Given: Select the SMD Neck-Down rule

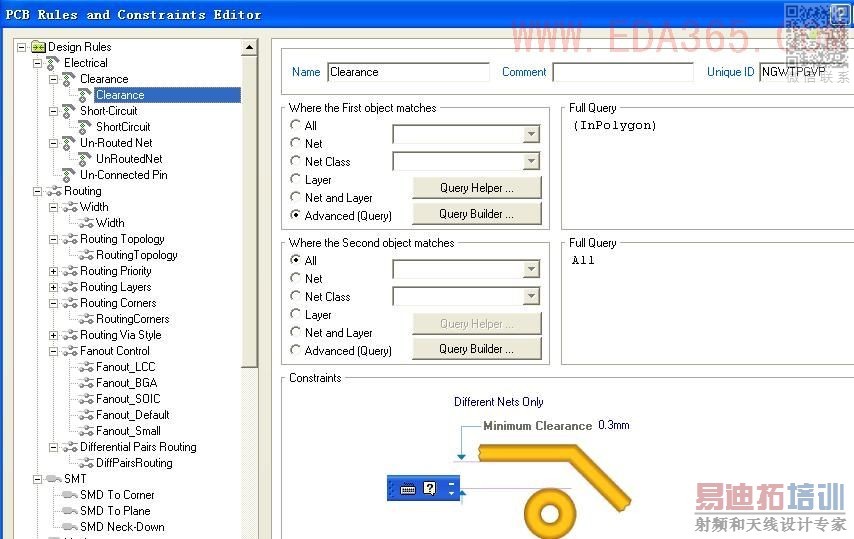Looking at the screenshot, I should point(122,527).
